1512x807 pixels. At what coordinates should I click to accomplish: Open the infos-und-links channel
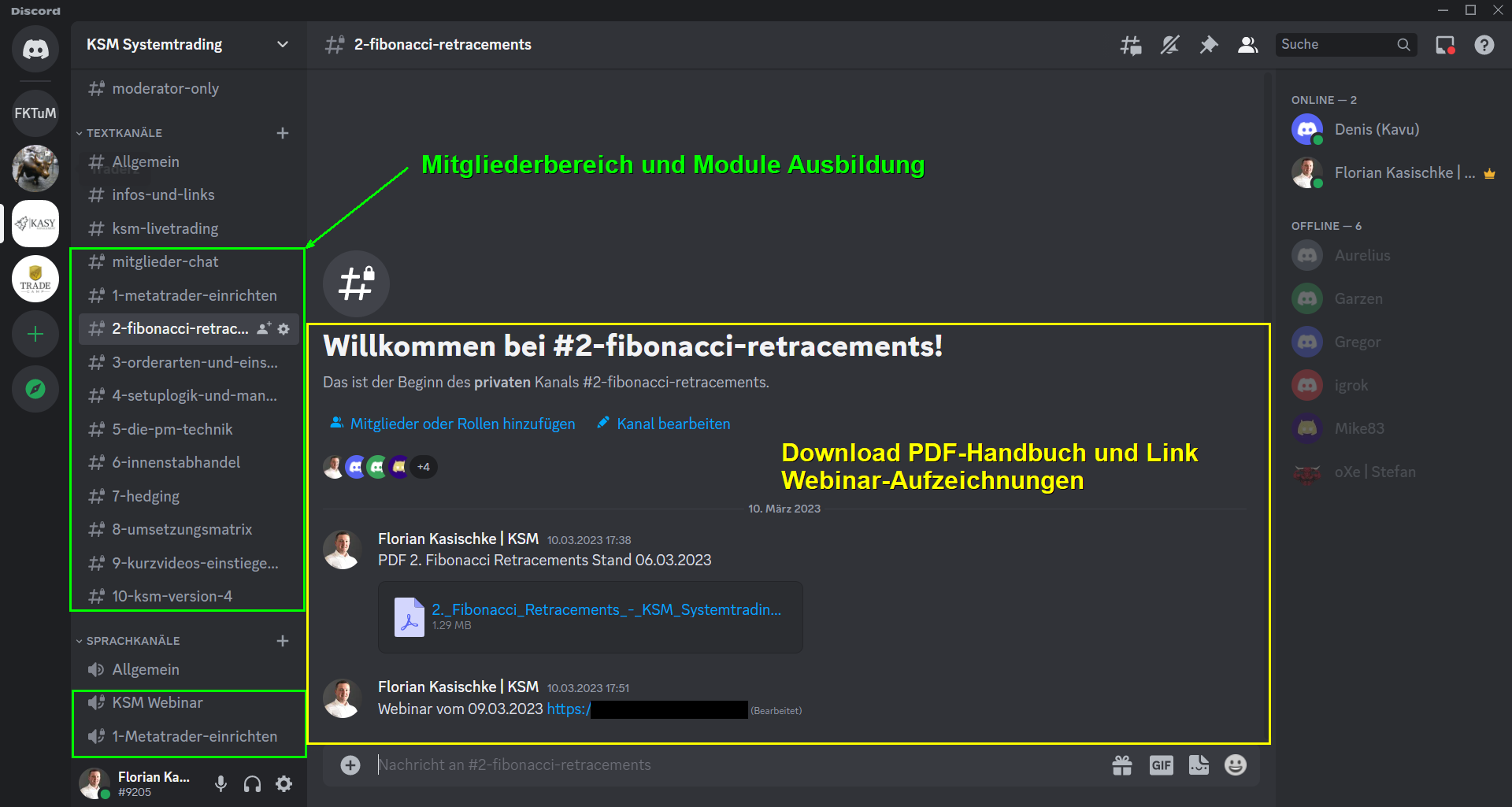(188, 194)
